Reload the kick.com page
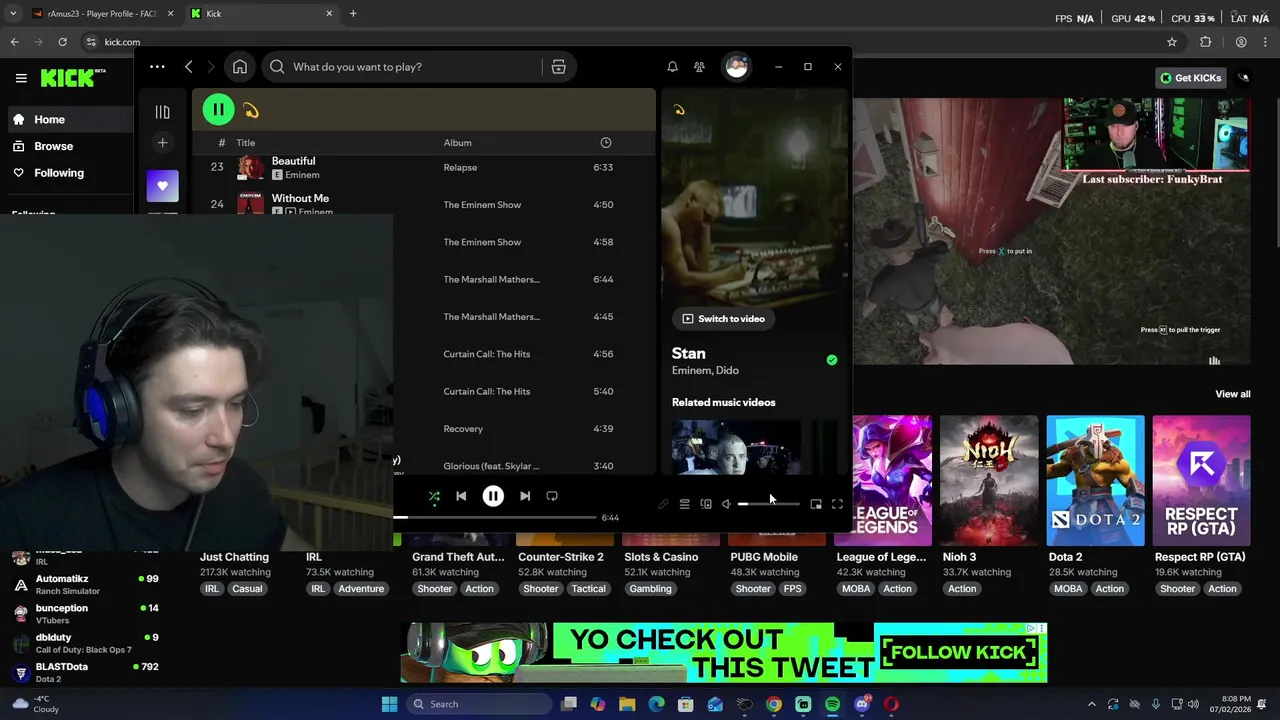This screenshot has width=1280, height=720. (x=62, y=42)
